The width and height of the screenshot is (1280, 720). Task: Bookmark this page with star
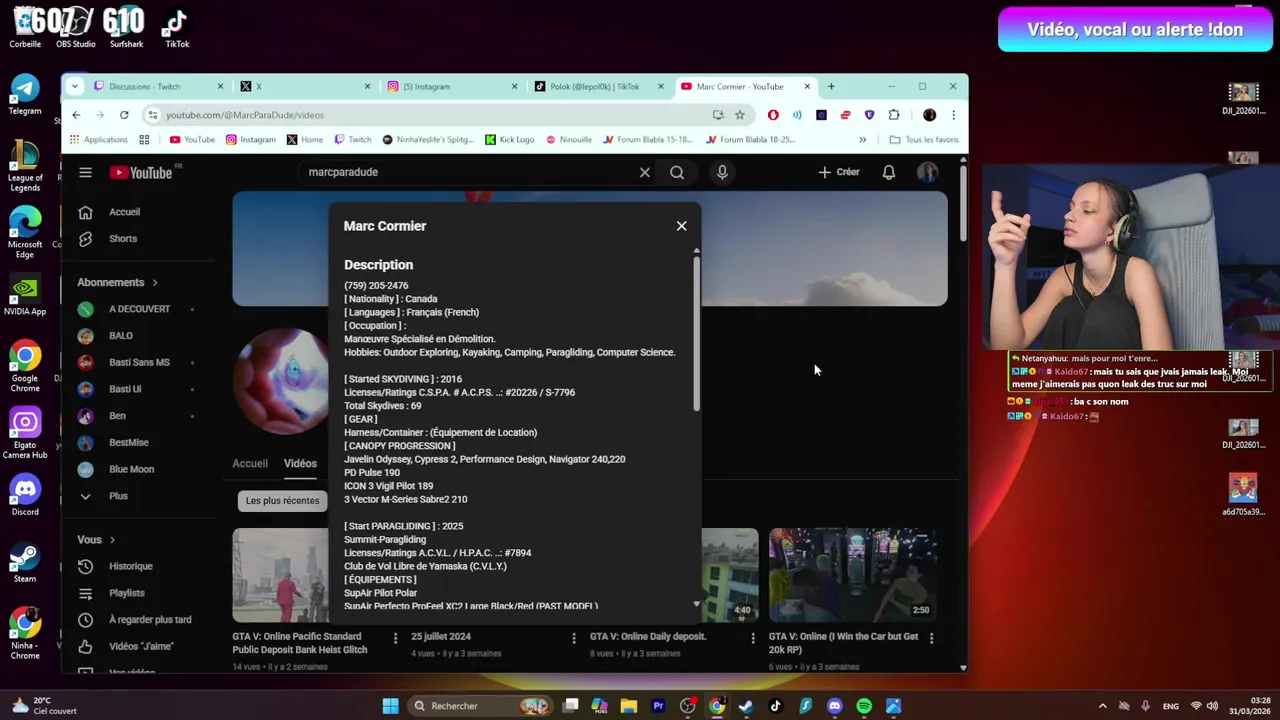[x=739, y=115]
